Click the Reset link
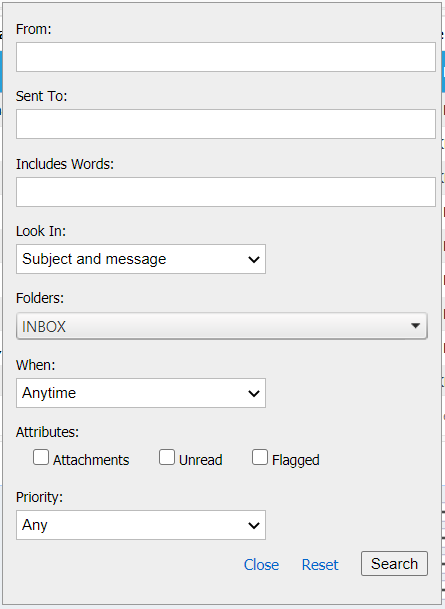The width and height of the screenshot is (445, 609). tap(320, 565)
